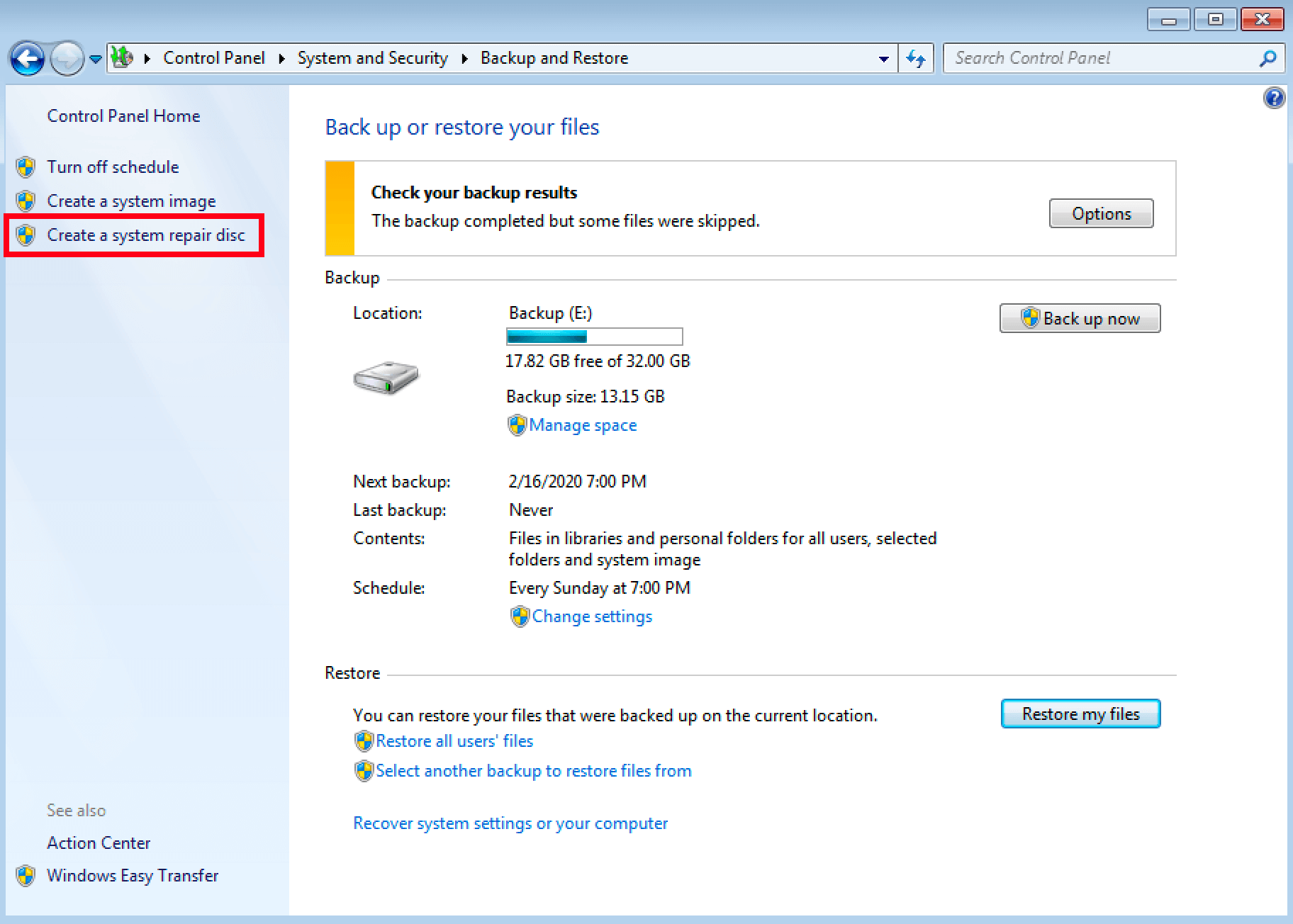Click shield icon beside Select another backup
This screenshot has width=1293, height=924.
pos(364,771)
